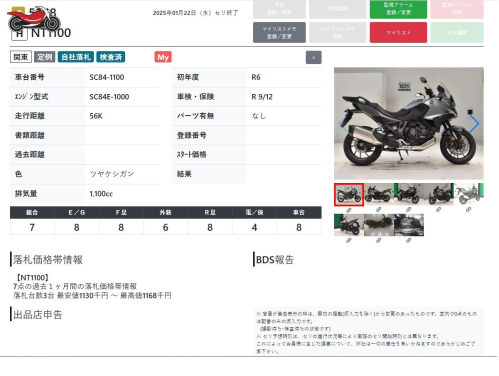499x376 pixels.
Task: Click the green 監視アラーム 登録/変更 button
Action: (x=398, y=9)
